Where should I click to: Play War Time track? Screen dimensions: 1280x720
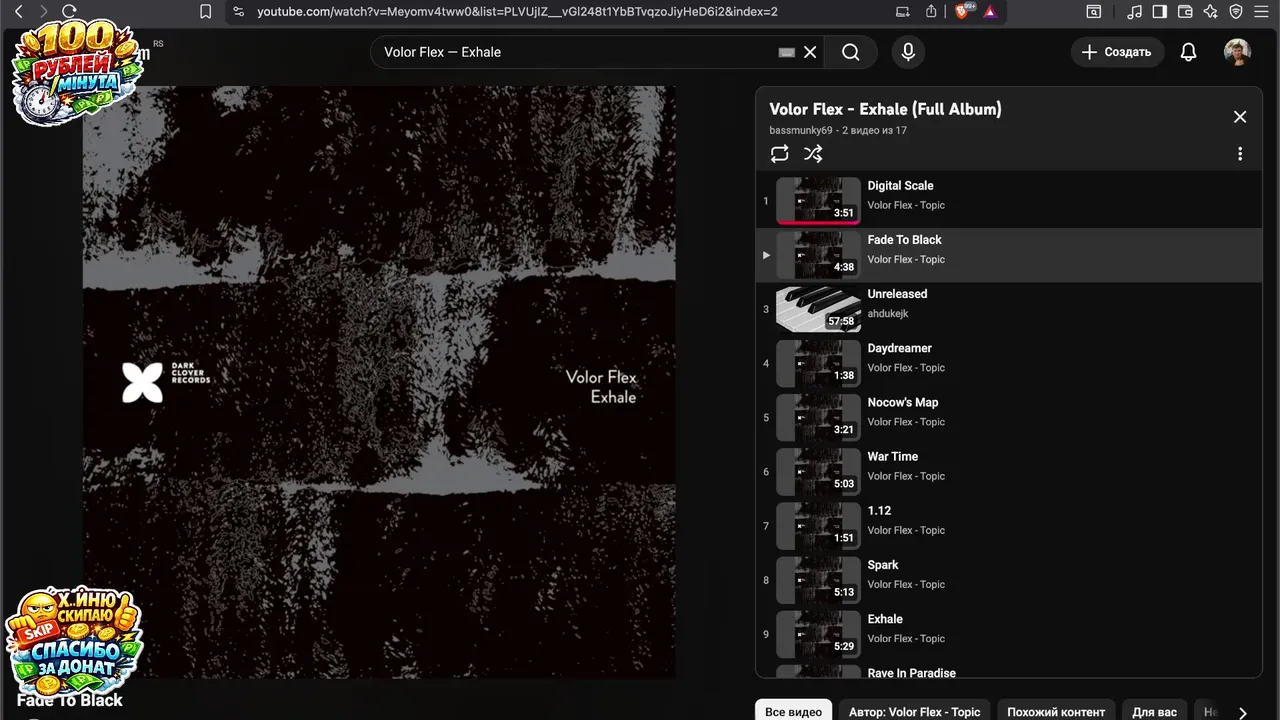(1008, 471)
